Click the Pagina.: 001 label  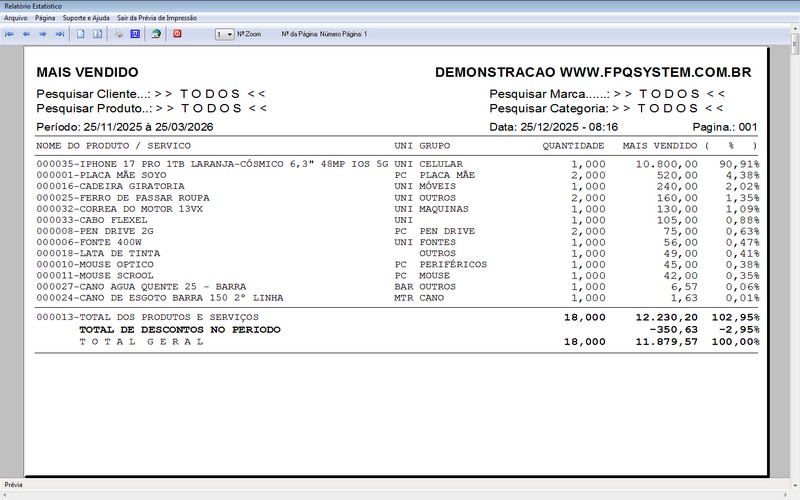pyautogui.click(x=724, y=127)
